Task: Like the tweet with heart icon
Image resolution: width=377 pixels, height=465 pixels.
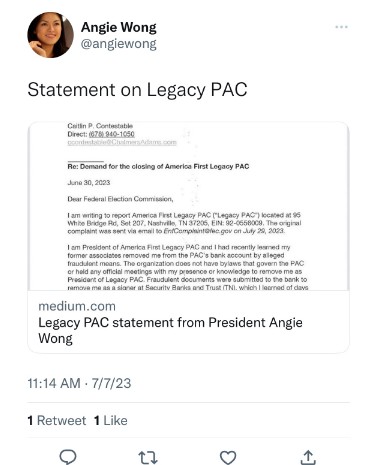Action: point(228,457)
